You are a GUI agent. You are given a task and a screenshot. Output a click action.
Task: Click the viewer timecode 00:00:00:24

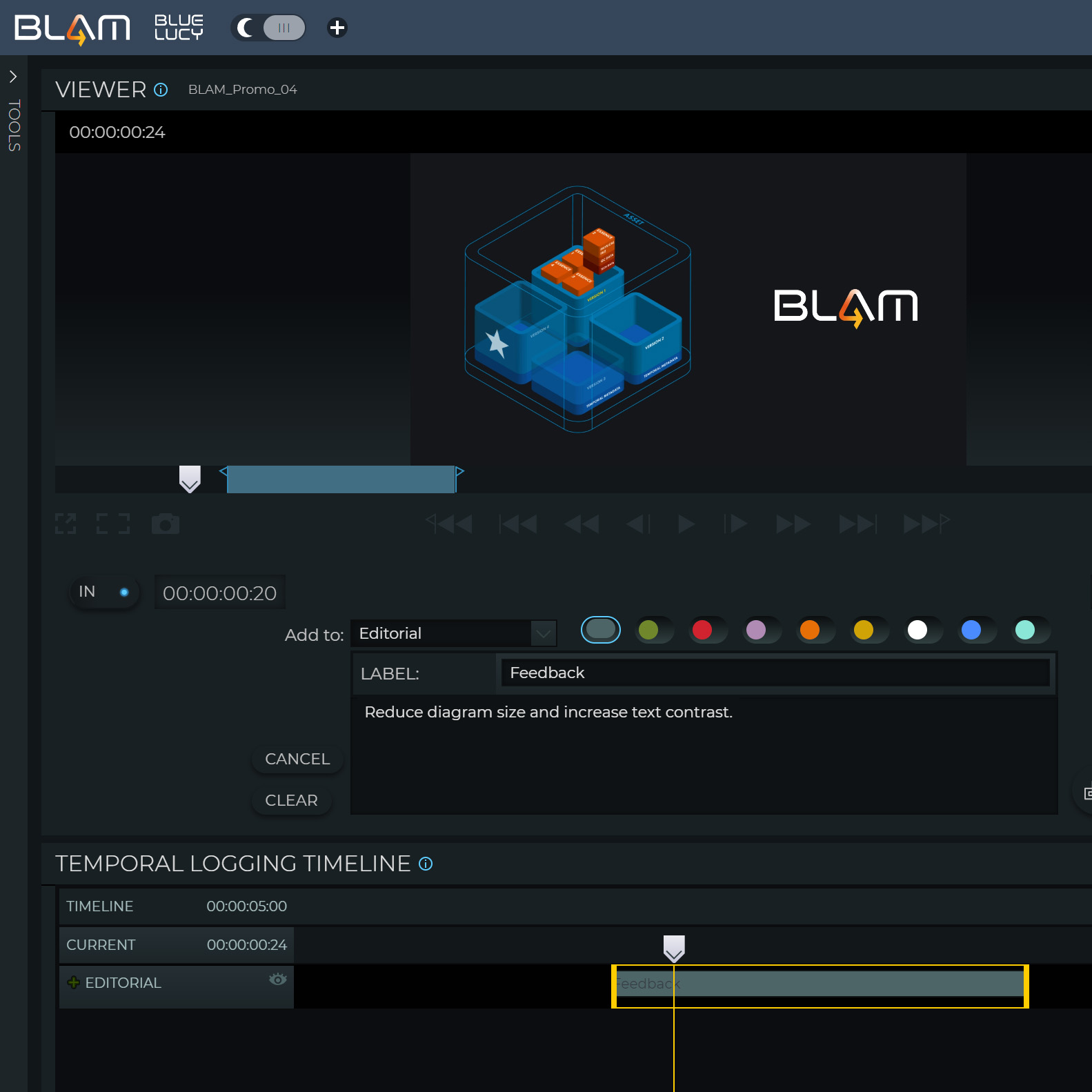[117, 132]
